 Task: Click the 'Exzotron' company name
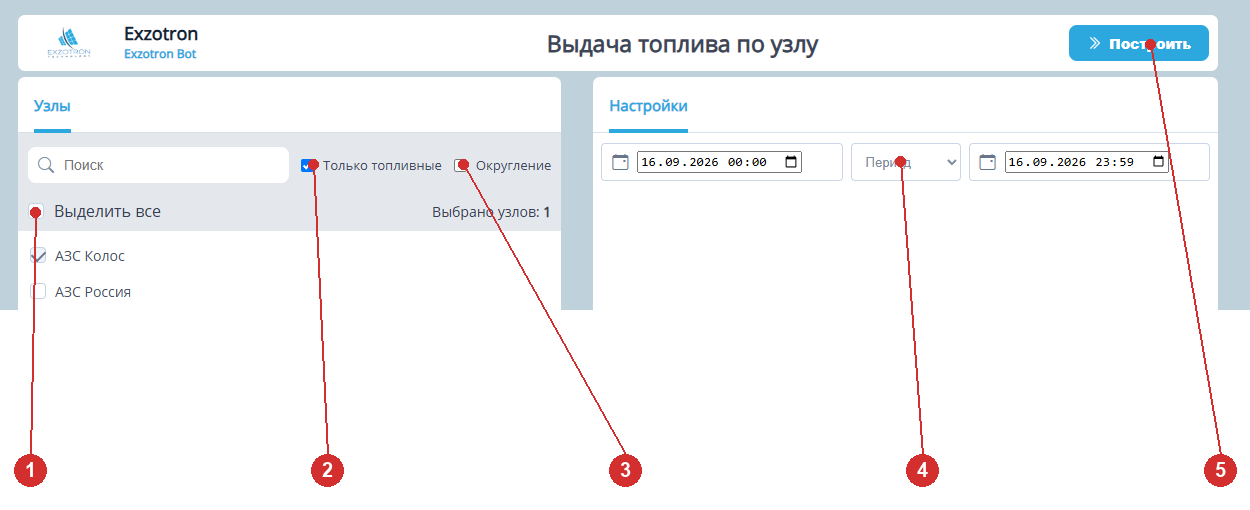(x=161, y=34)
